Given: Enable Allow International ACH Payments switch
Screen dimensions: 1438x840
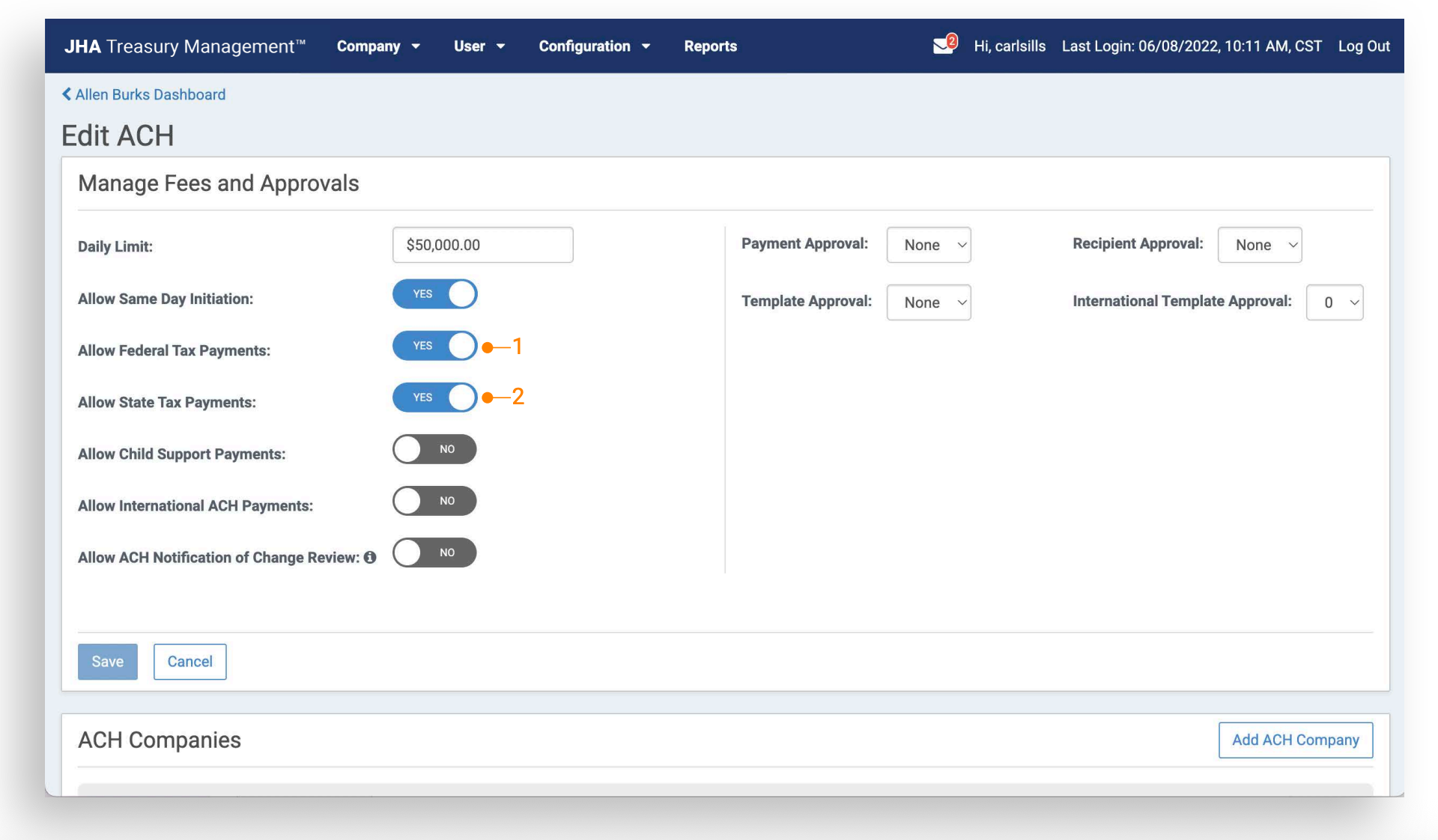Looking at the screenshot, I should [x=434, y=501].
